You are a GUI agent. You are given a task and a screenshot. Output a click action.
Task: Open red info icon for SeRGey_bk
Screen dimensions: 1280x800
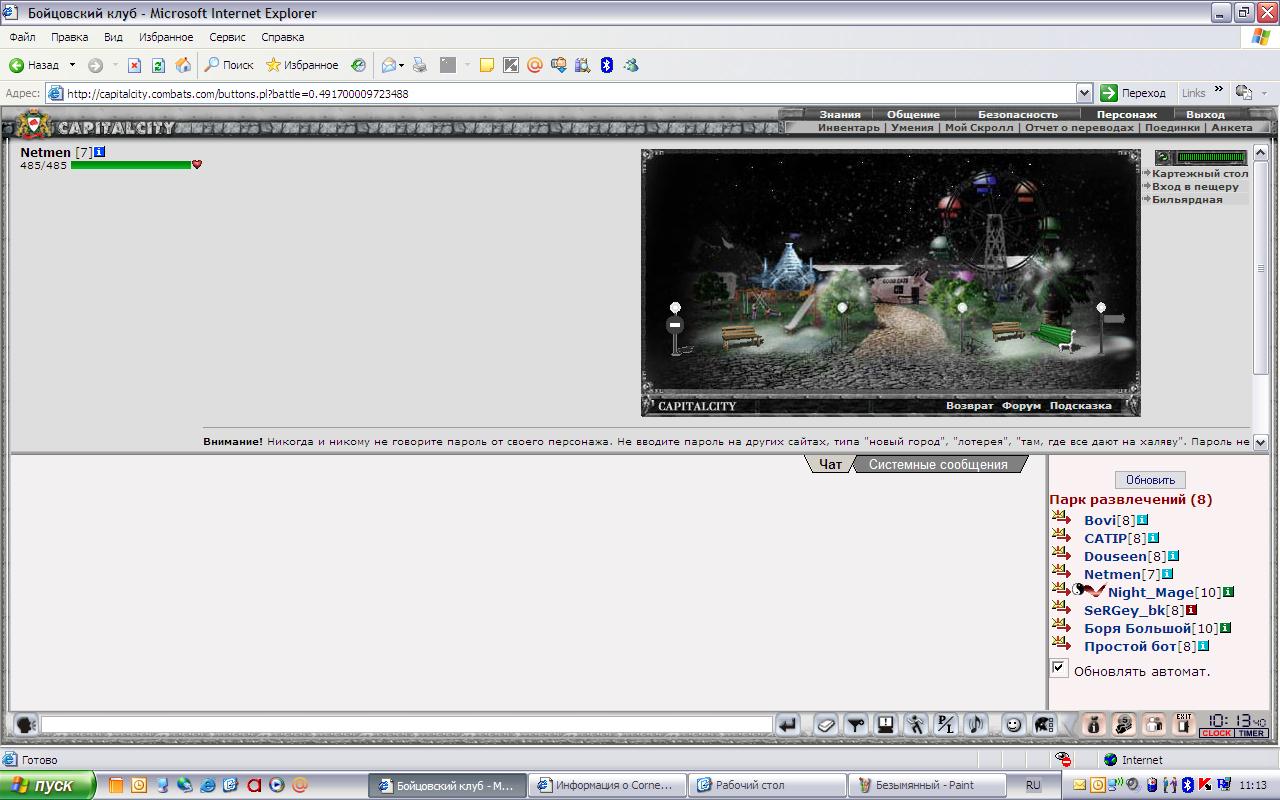pos(1191,610)
